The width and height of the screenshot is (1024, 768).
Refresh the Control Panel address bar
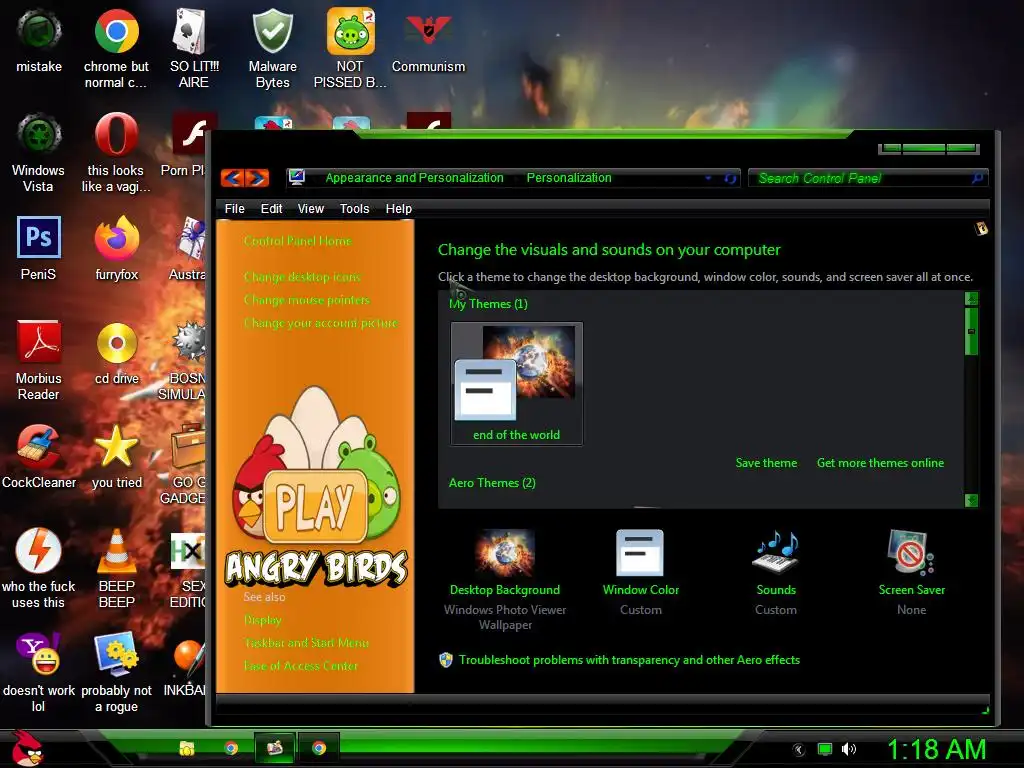coord(730,178)
